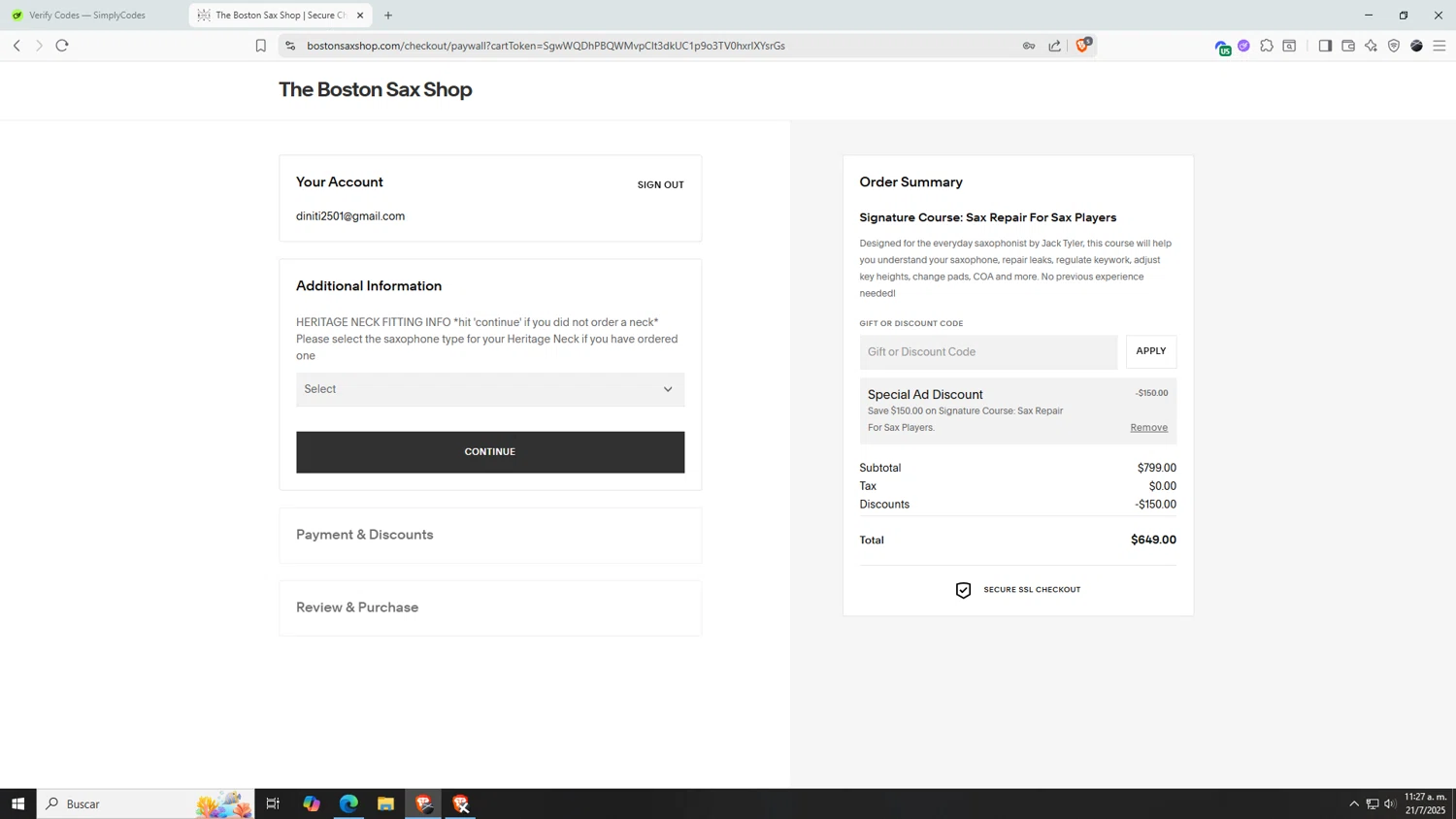Click Payment & Discounts section heading
The image size is (1456, 819).
pos(365,535)
